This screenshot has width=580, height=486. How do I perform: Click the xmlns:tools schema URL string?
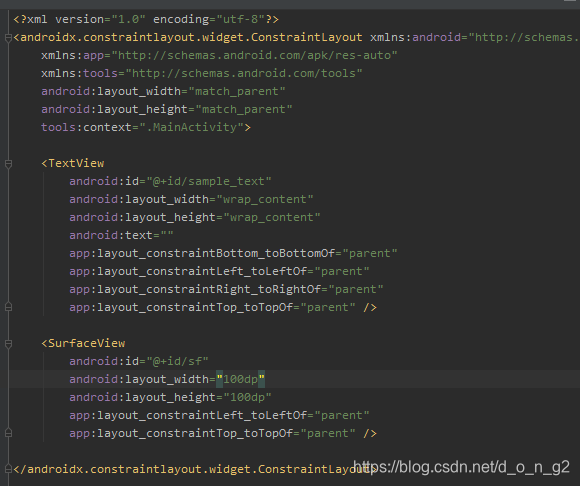244,73
